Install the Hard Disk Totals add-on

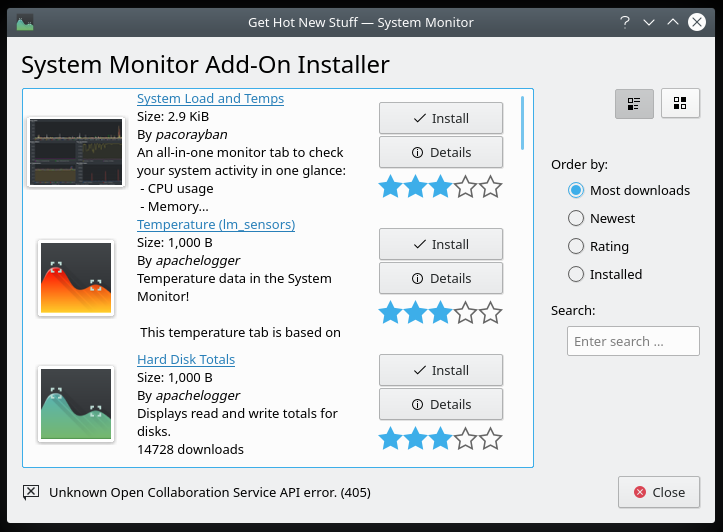(440, 370)
